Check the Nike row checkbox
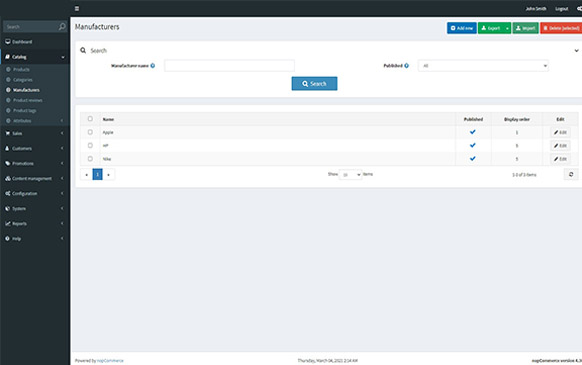Image resolution: width=582 pixels, height=365 pixels. 90,159
